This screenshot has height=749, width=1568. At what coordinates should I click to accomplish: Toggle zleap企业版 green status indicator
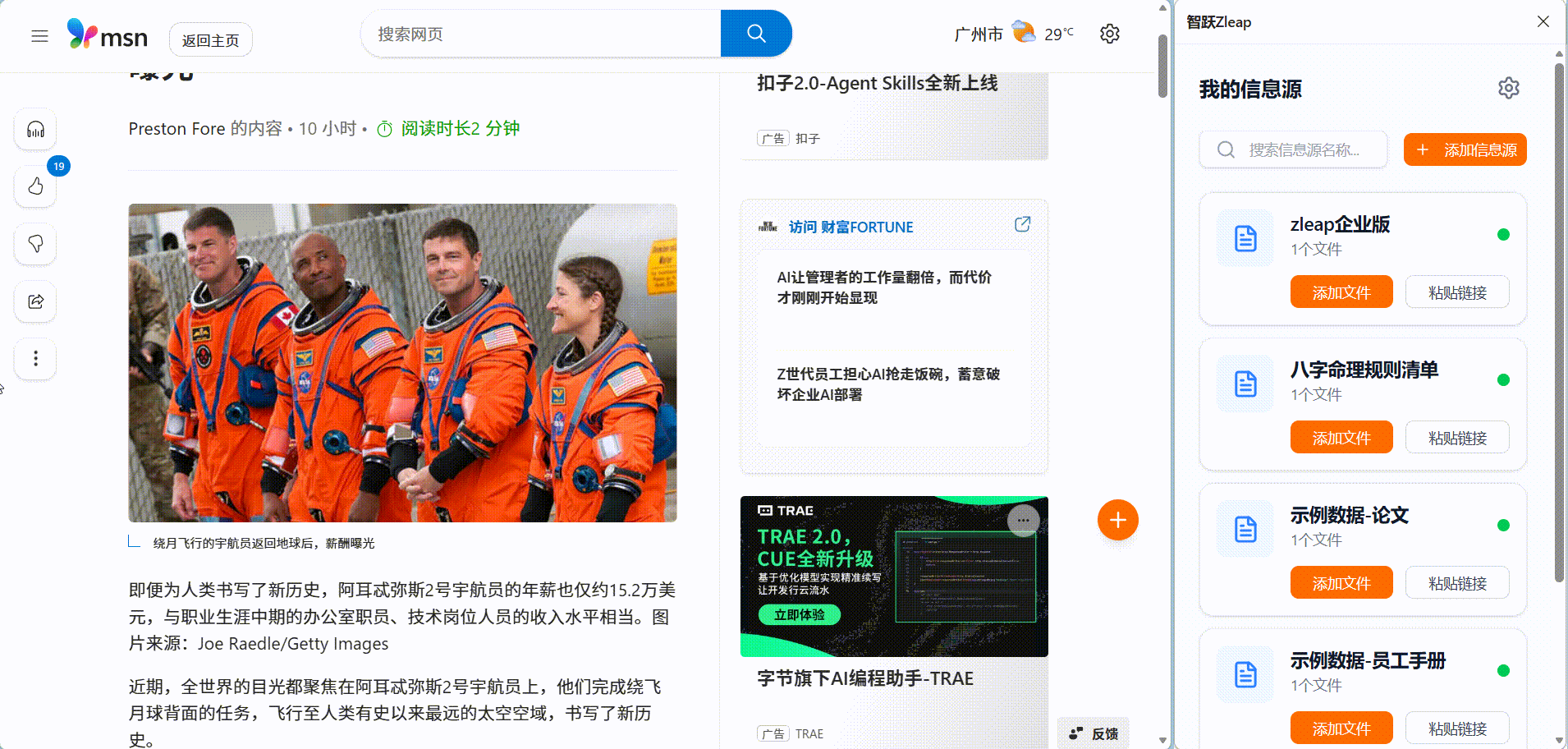point(1503,235)
